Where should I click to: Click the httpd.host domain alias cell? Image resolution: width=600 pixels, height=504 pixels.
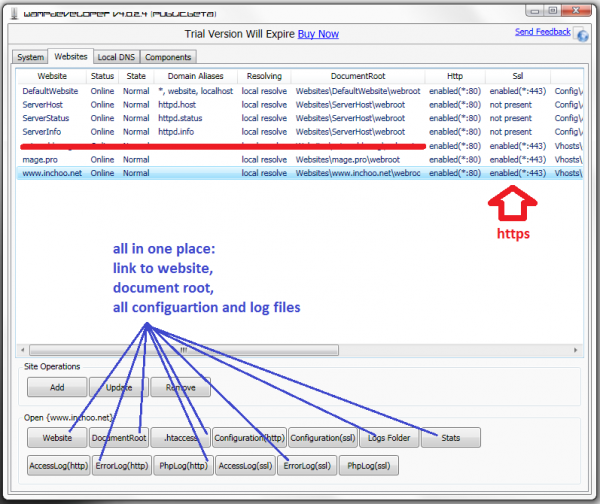click(177, 105)
